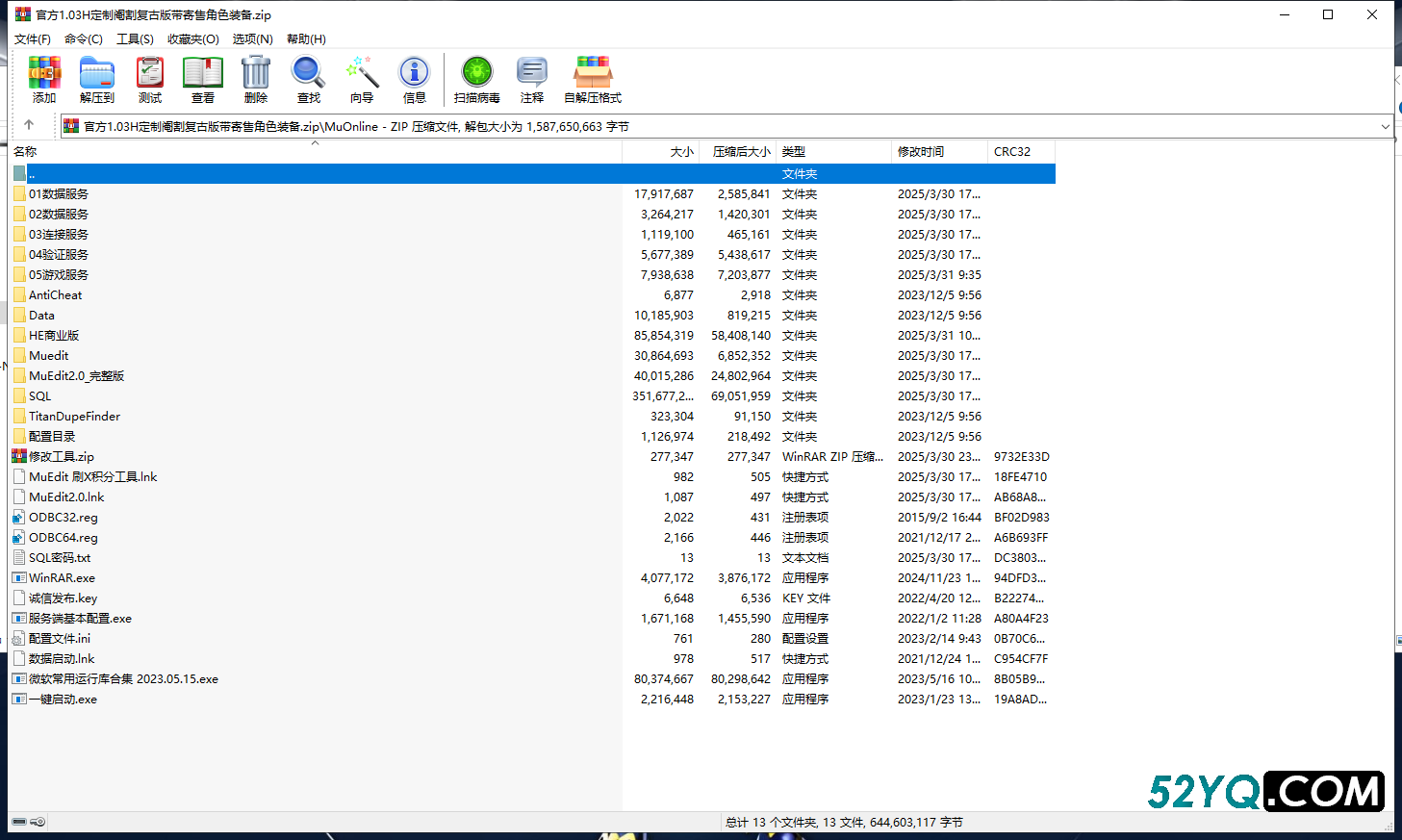Select the MuEdit2.0_完整版 folder
The height and width of the screenshot is (840, 1402).
77,375
